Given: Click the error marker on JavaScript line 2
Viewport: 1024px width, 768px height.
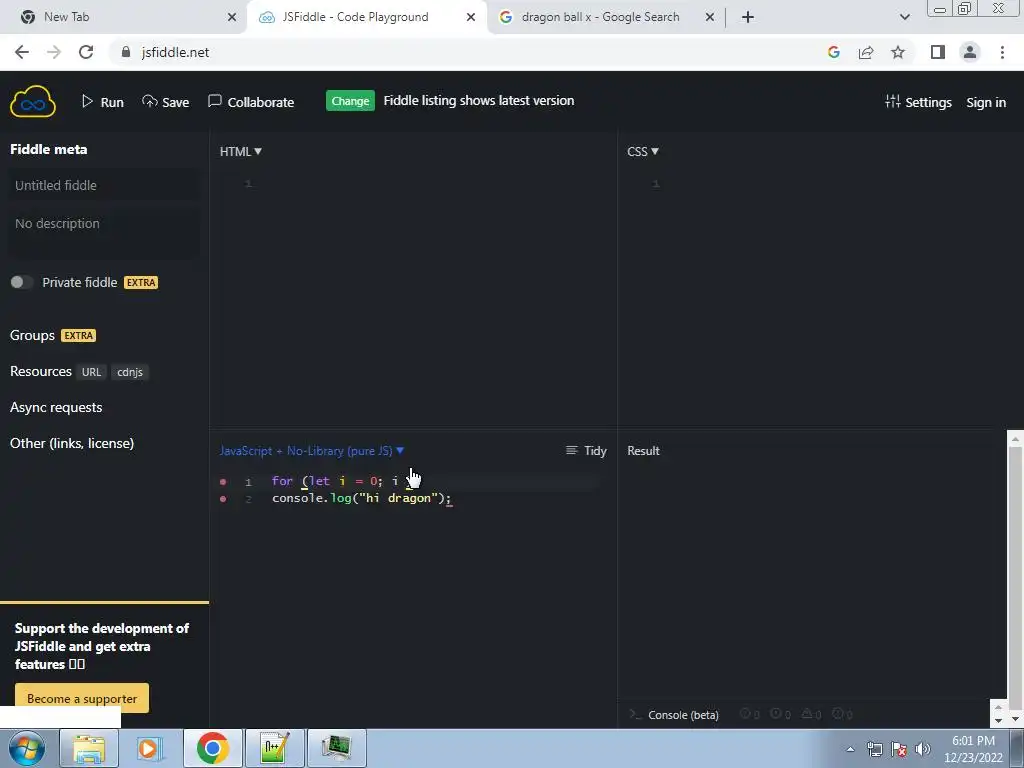Looking at the screenshot, I should [x=223, y=498].
